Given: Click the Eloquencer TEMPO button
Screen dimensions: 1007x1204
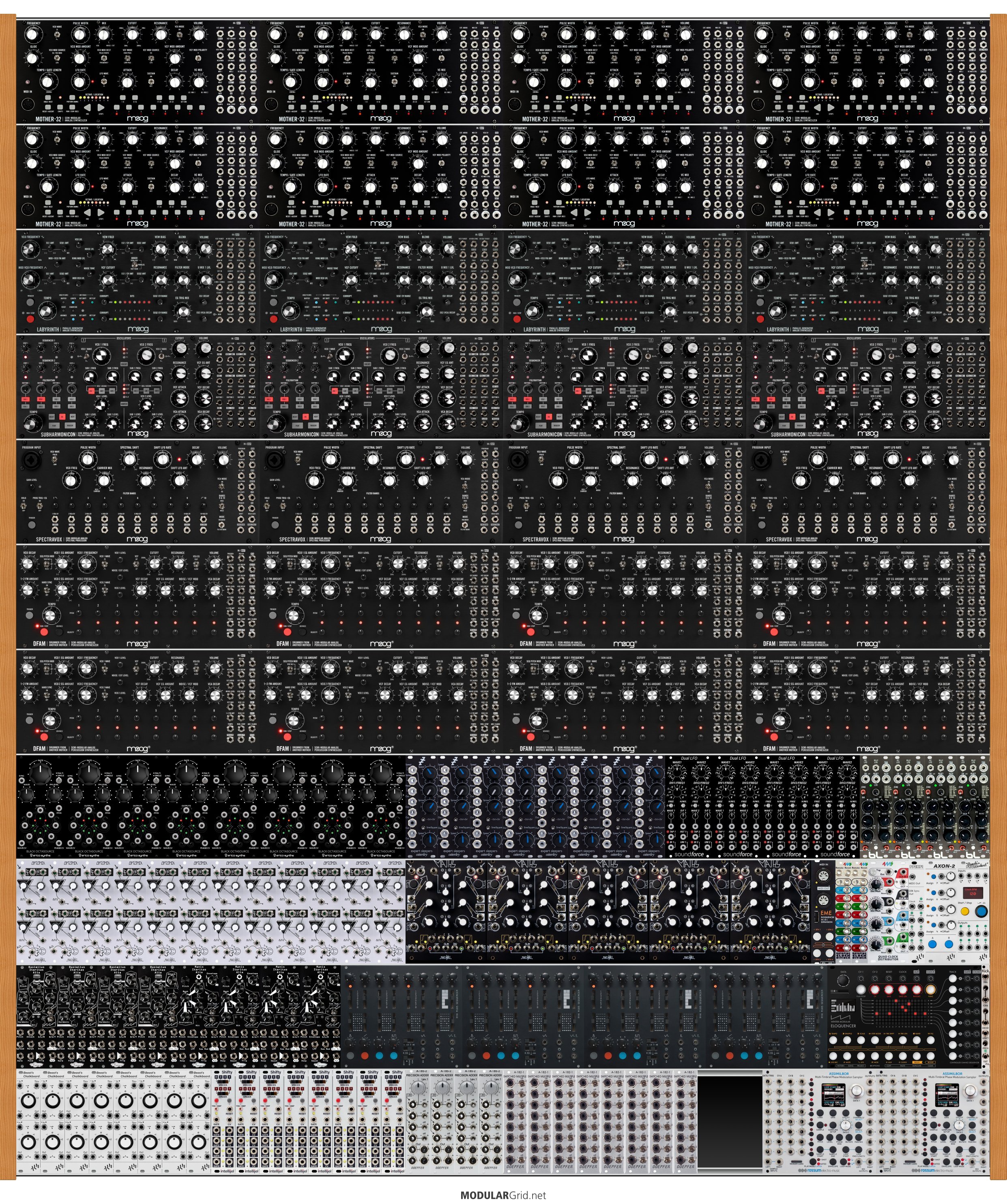Looking at the screenshot, I should 833,1040.
